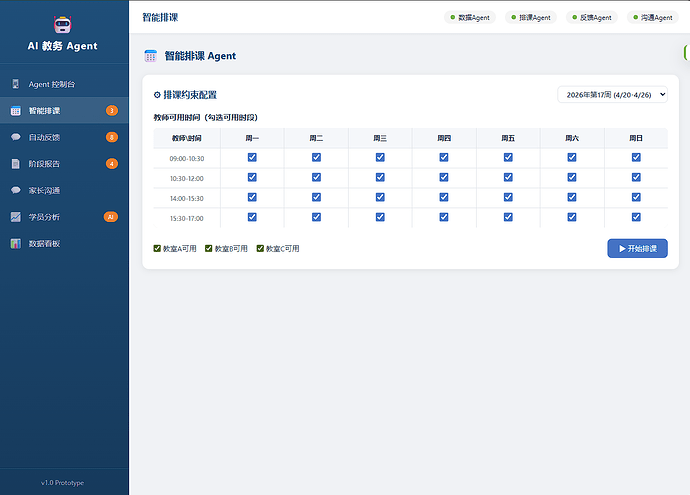Click the 智能排课 page title in header
The width and height of the screenshot is (690, 495).
click(x=160, y=17)
